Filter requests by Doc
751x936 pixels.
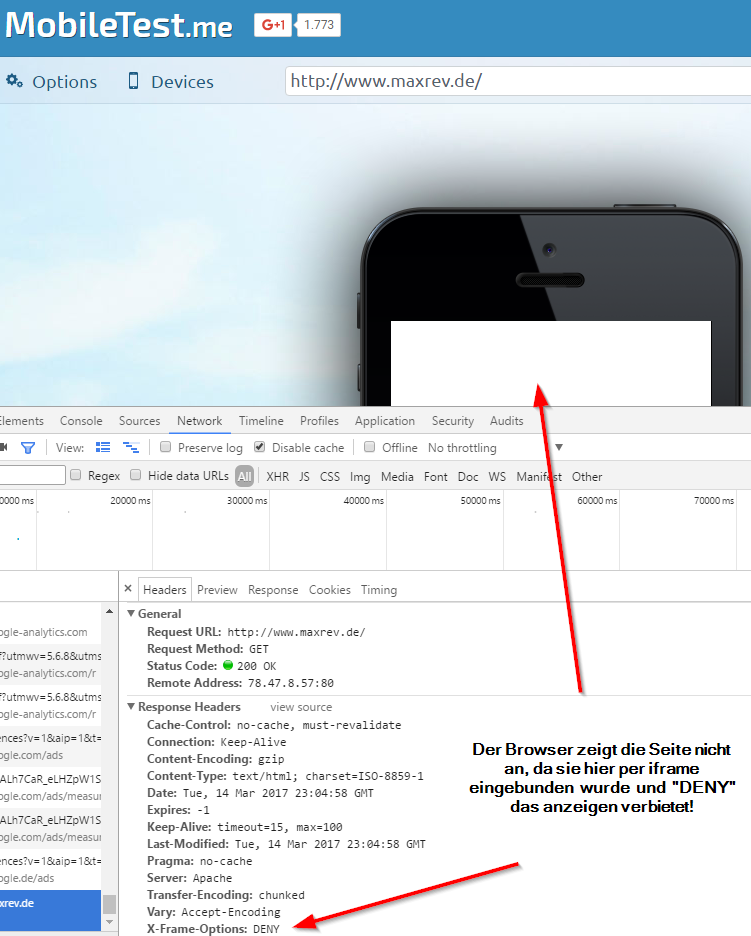click(468, 476)
